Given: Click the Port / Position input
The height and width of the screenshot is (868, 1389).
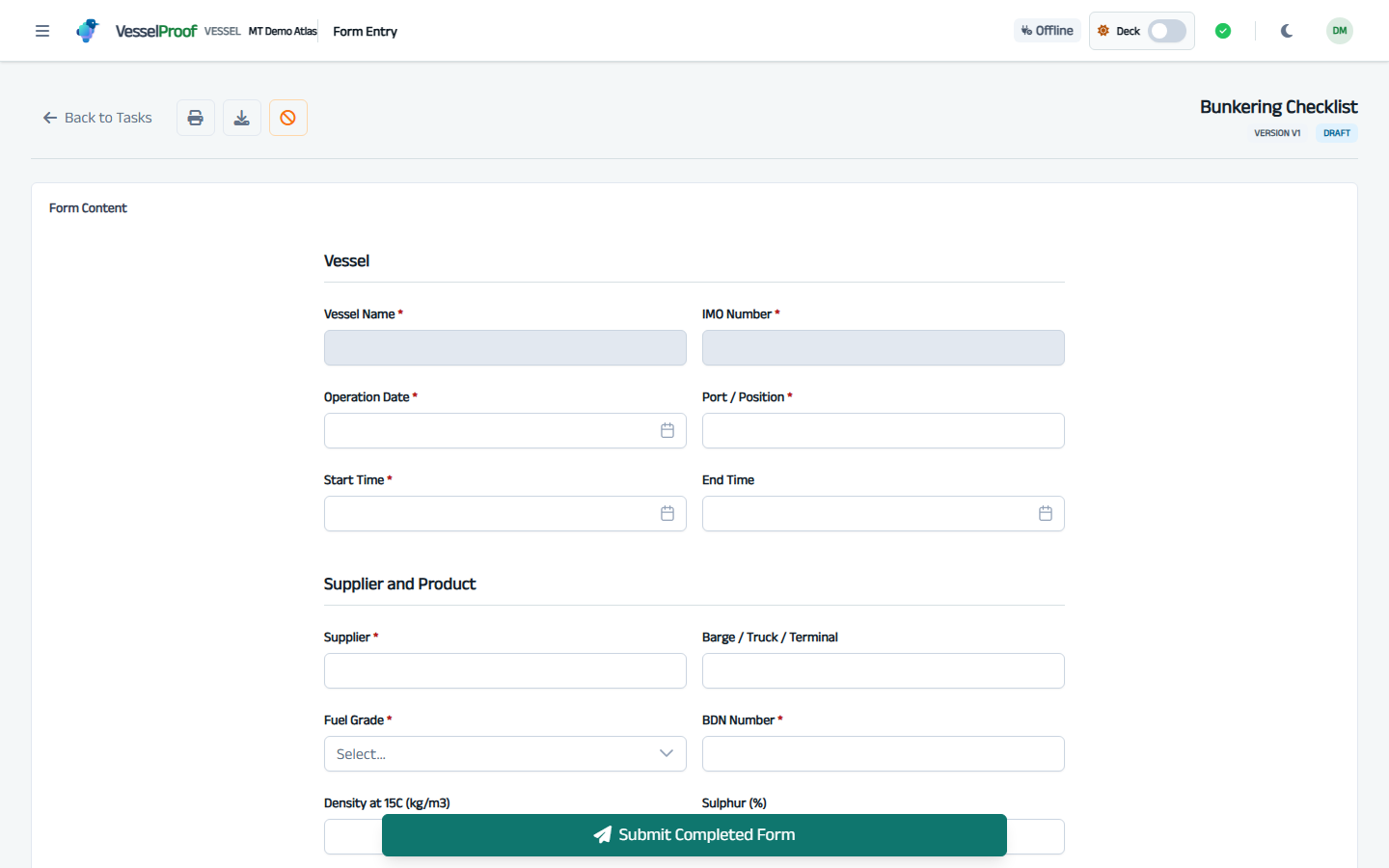Looking at the screenshot, I should pyautogui.click(x=884, y=431).
